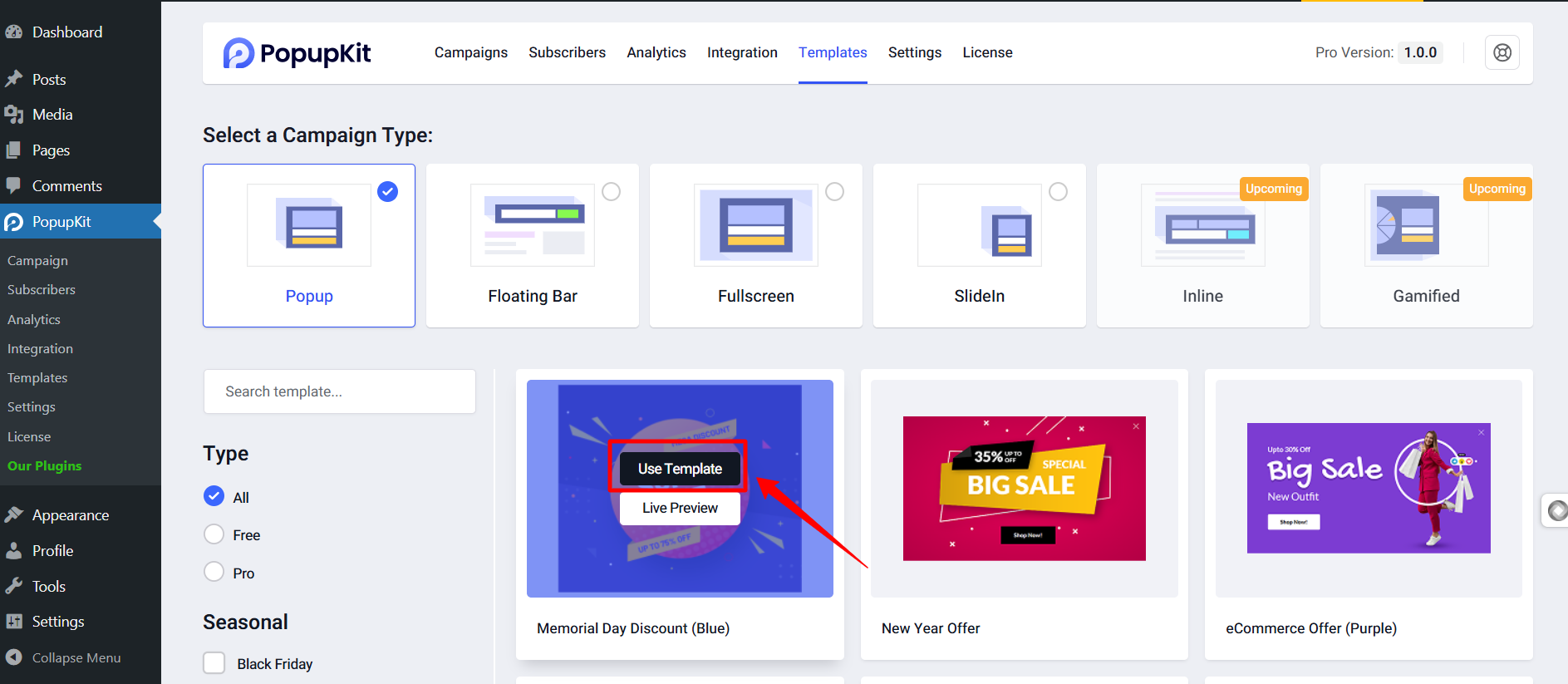Click the Floating Bar illustration icon
Image resolution: width=1568 pixels, height=684 pixels.
[533, 225]
